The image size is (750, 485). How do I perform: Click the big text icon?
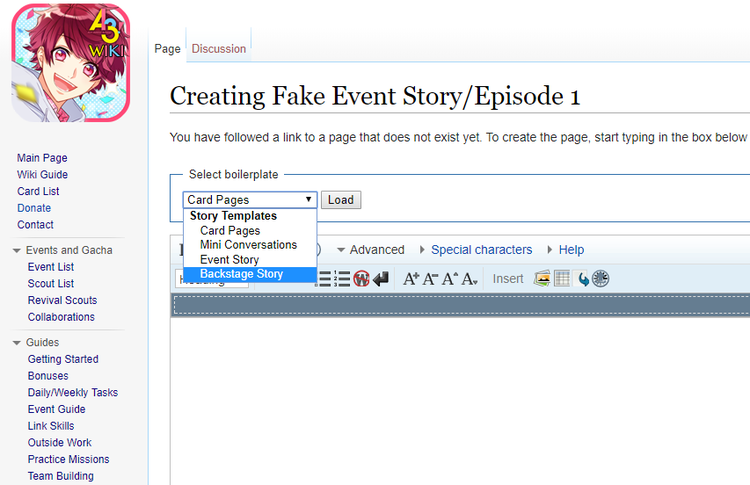coord(411,279)
